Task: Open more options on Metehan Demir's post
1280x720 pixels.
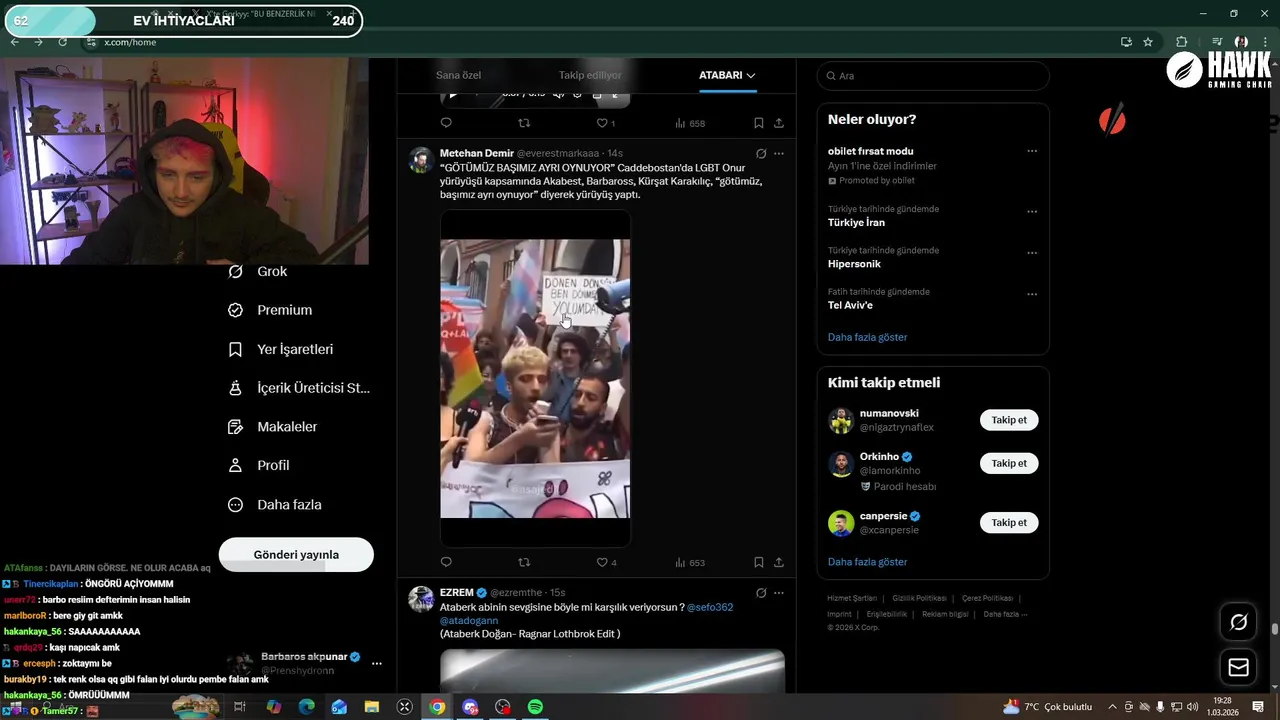Action: pyautogui.click(x=779, y=153)
